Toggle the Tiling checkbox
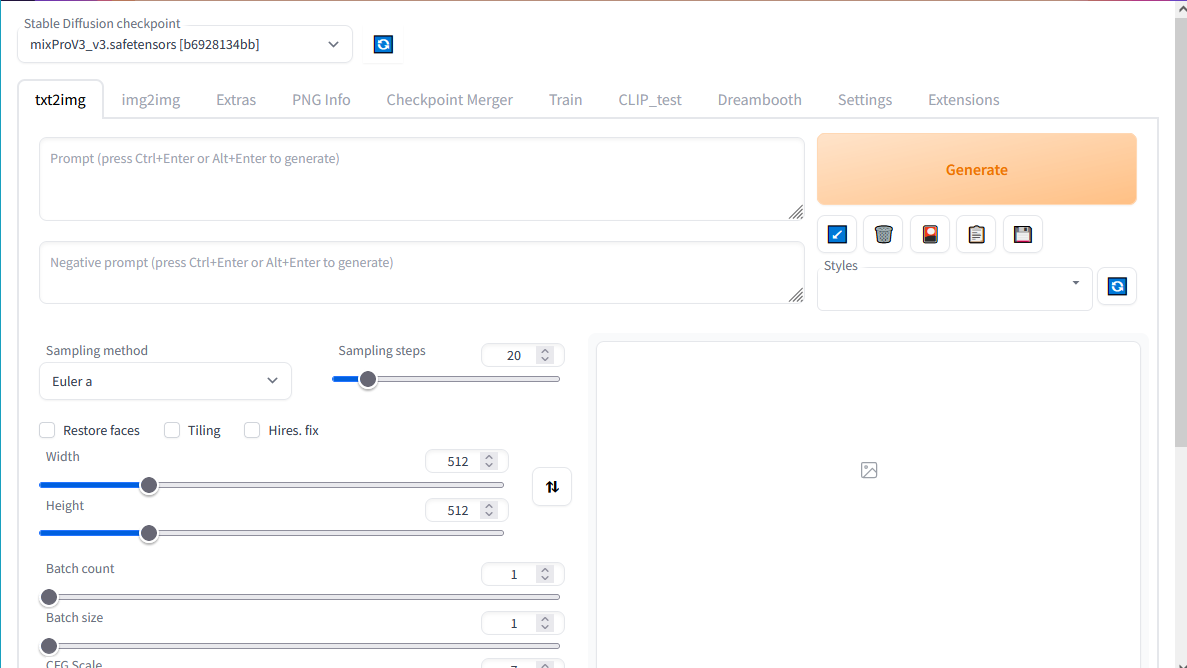1187x668 pixels. point(172,430)
